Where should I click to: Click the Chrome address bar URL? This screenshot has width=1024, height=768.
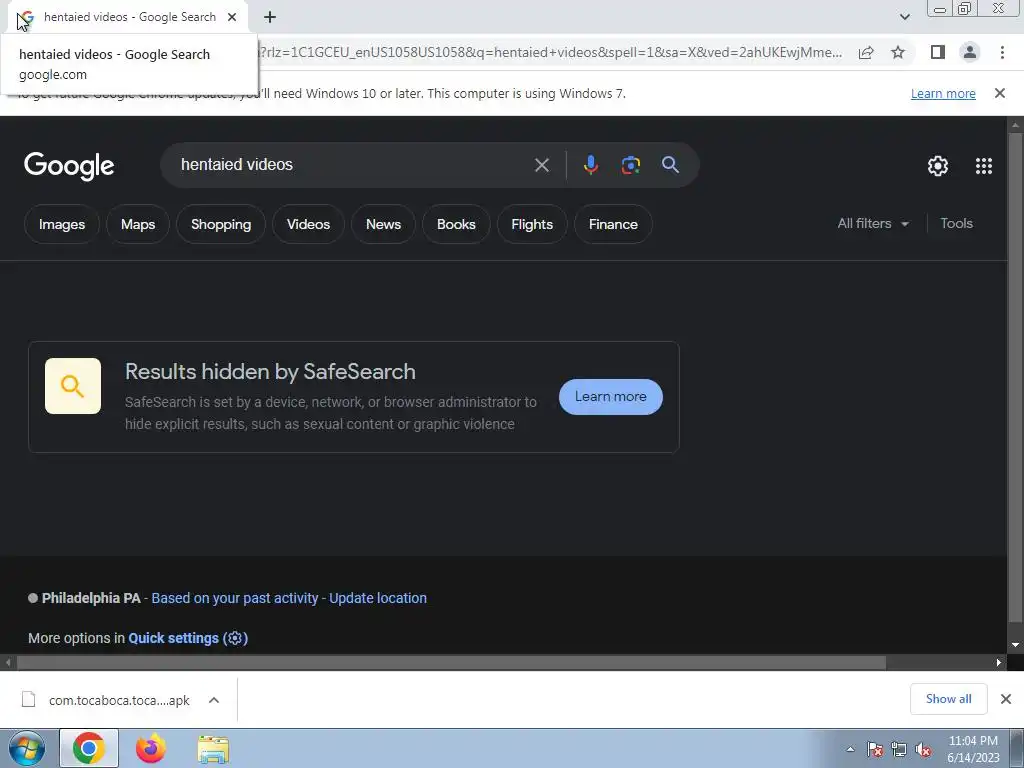[552, 52]
